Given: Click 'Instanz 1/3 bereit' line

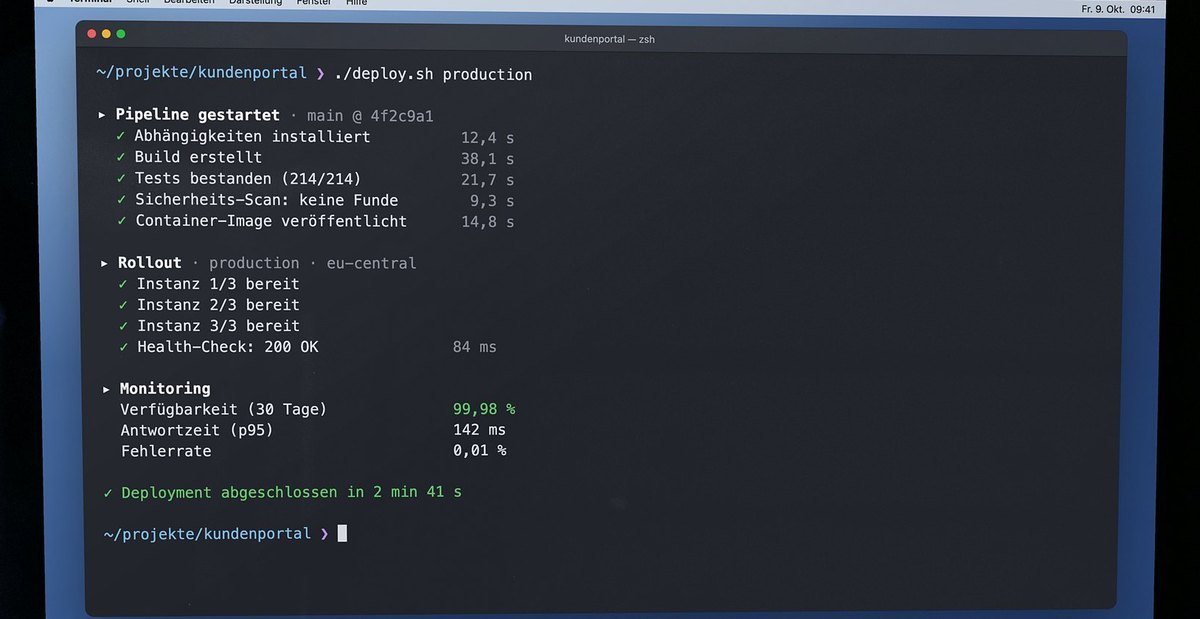Looking at the screenshot, I should pos(218,284).
